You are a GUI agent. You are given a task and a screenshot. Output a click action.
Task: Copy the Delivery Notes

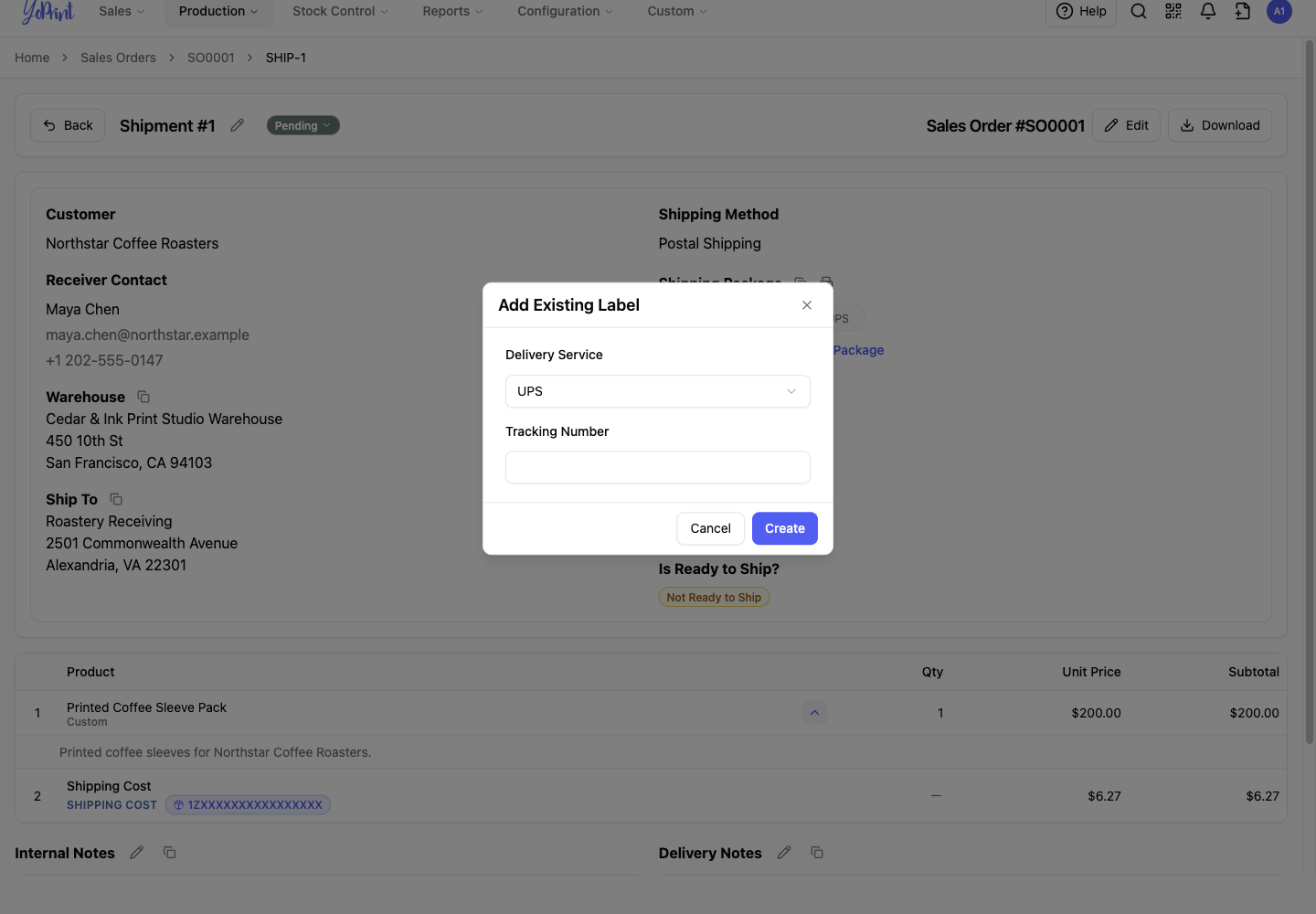[x=817, y=853]
